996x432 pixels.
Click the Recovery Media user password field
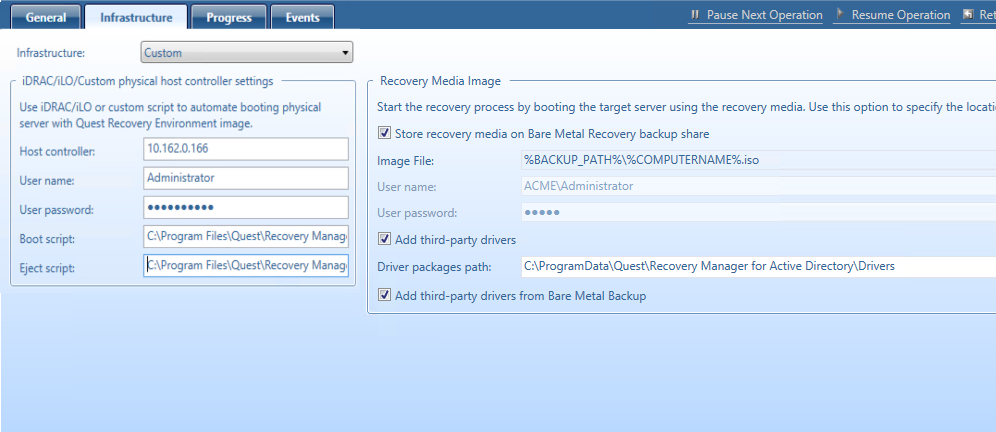(758, 212)
